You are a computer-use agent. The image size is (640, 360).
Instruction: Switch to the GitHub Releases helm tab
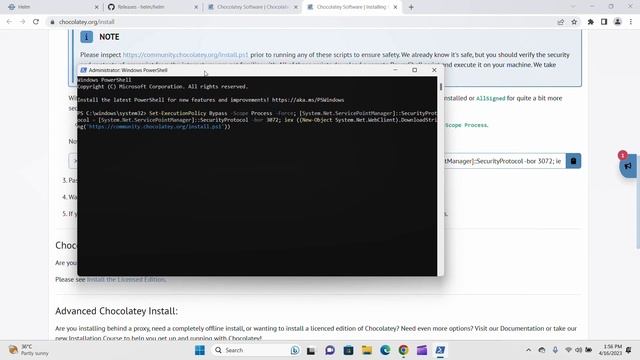tap(151, 7)
